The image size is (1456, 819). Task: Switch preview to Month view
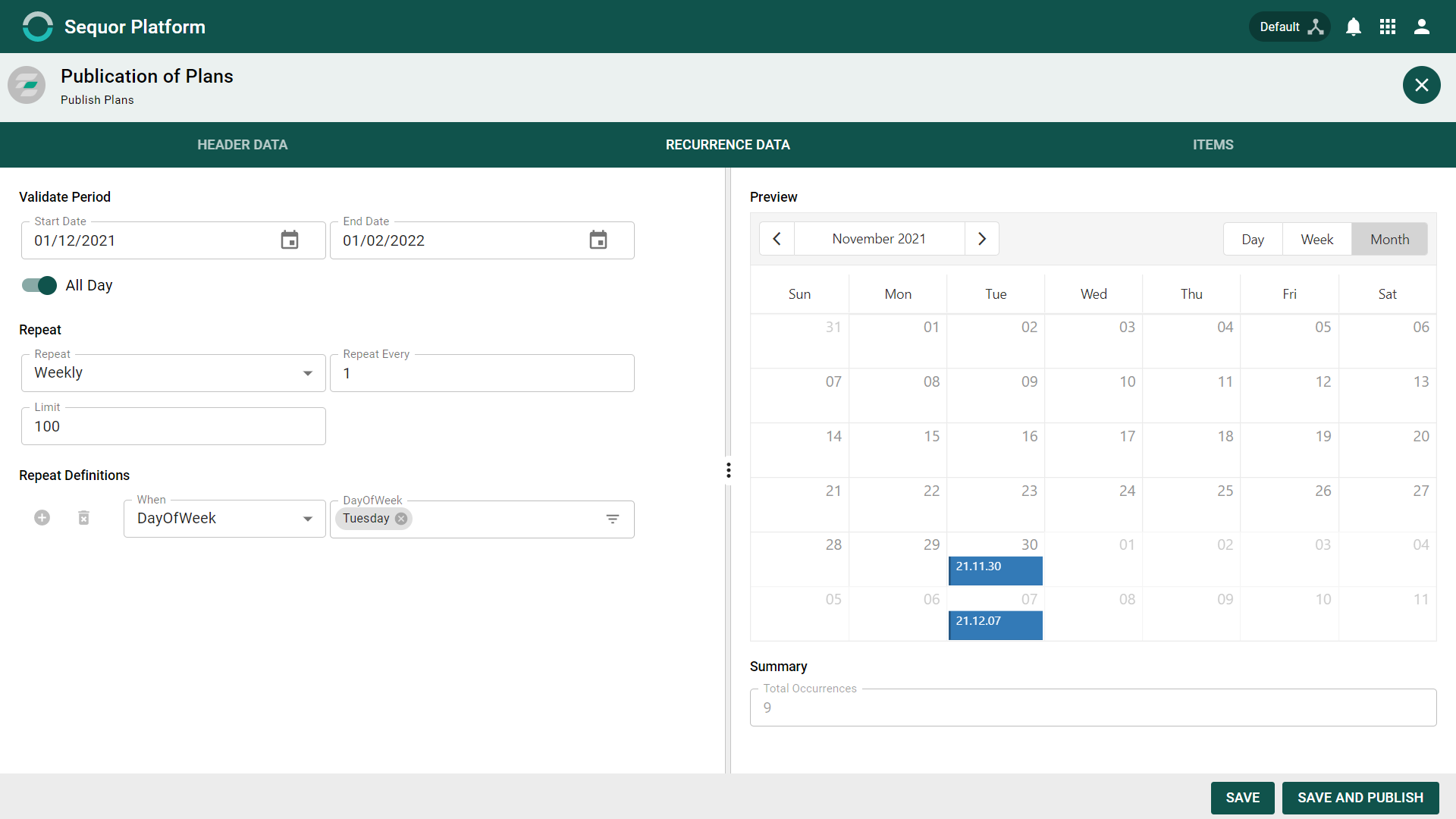(x=1390, y=240)
